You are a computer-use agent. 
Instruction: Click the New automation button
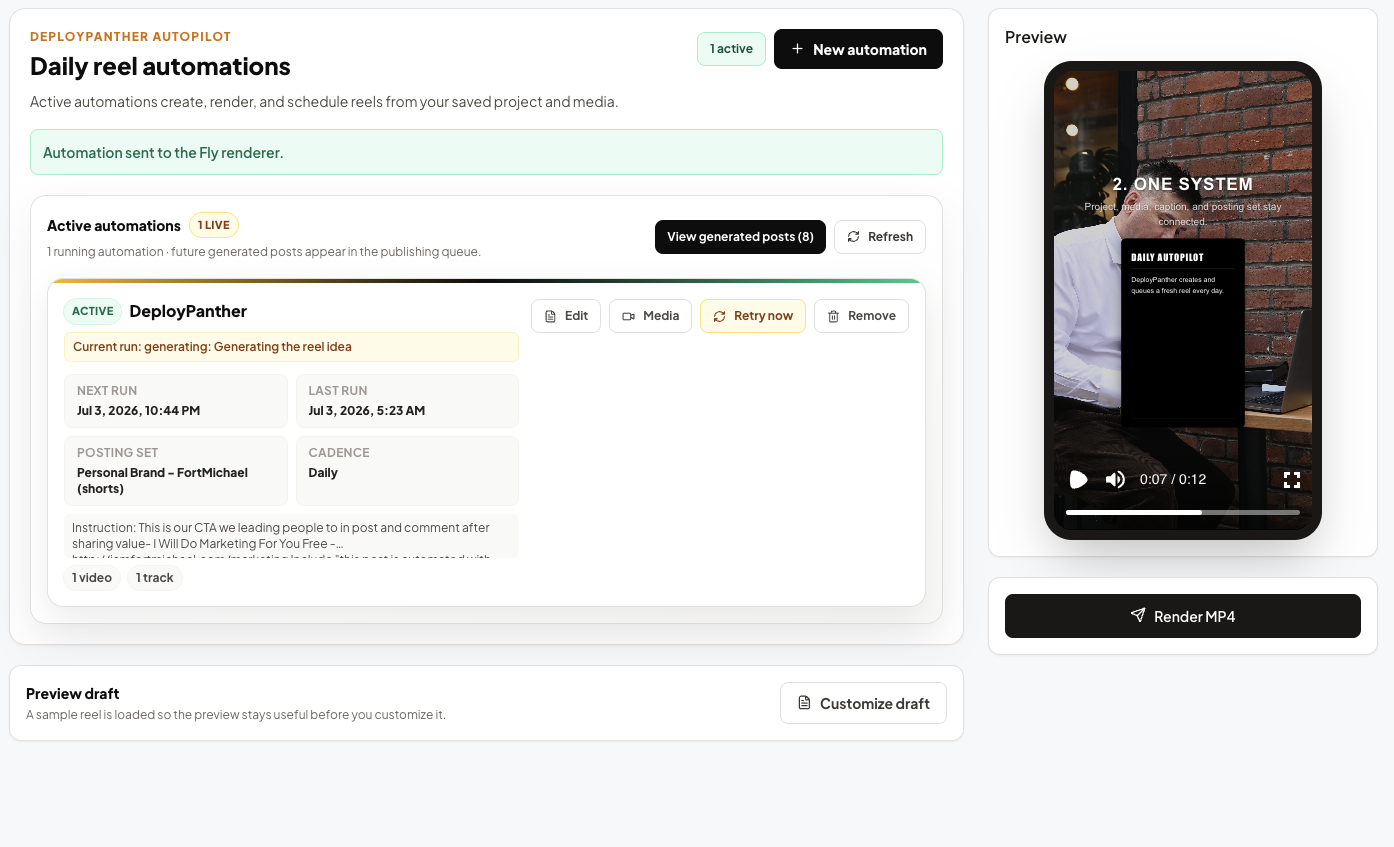click(858, 49)
